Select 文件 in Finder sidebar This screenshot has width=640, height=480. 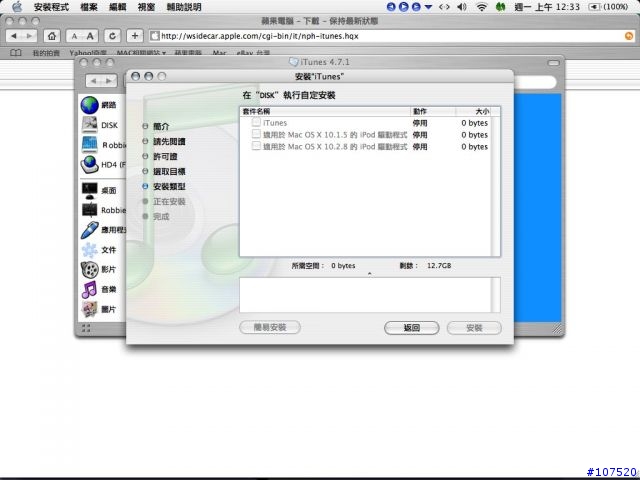pos(99,249)
